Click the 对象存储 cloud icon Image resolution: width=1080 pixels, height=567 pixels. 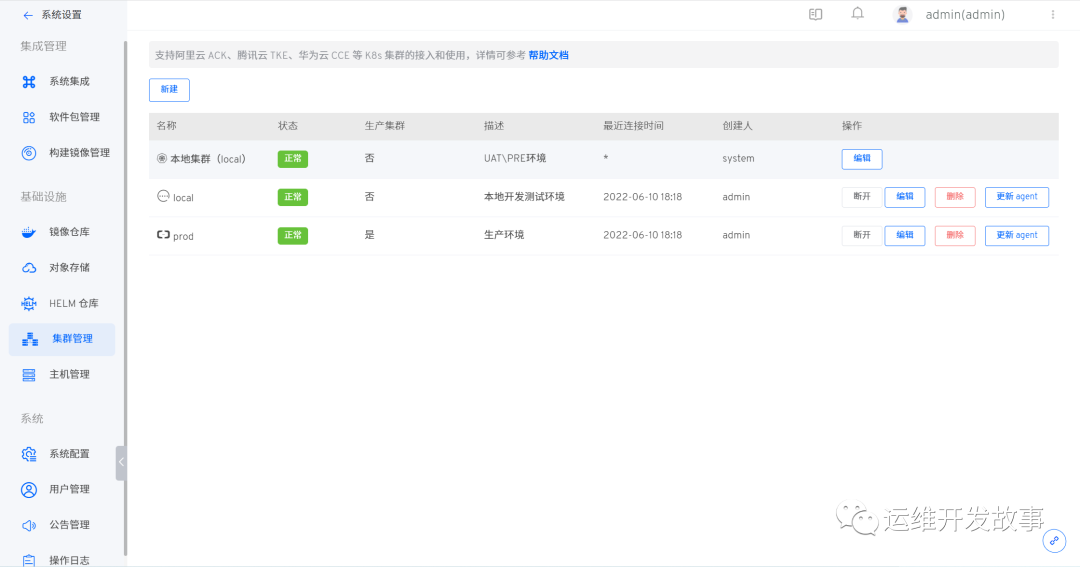pos(29,268)
